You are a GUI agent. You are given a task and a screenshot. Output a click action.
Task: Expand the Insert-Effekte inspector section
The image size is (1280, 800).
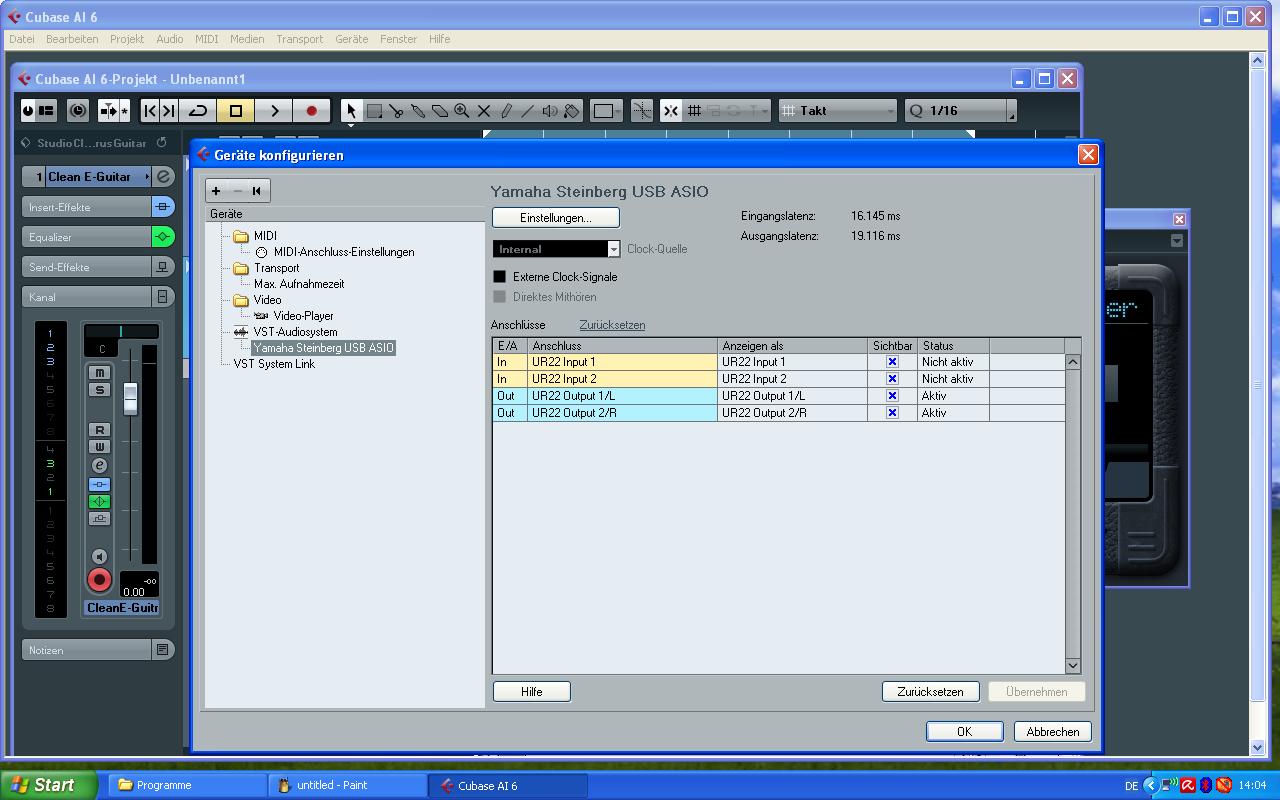(87, 207)
